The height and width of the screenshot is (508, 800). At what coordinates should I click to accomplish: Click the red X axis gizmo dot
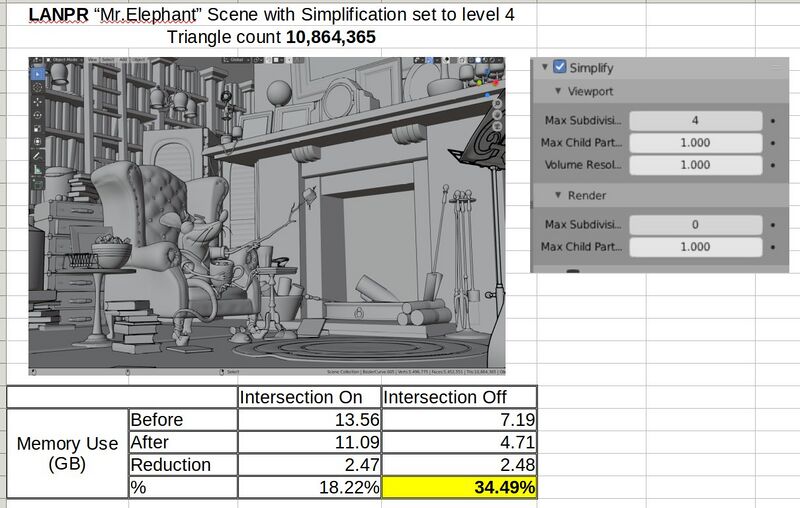(x=495, y=83)
